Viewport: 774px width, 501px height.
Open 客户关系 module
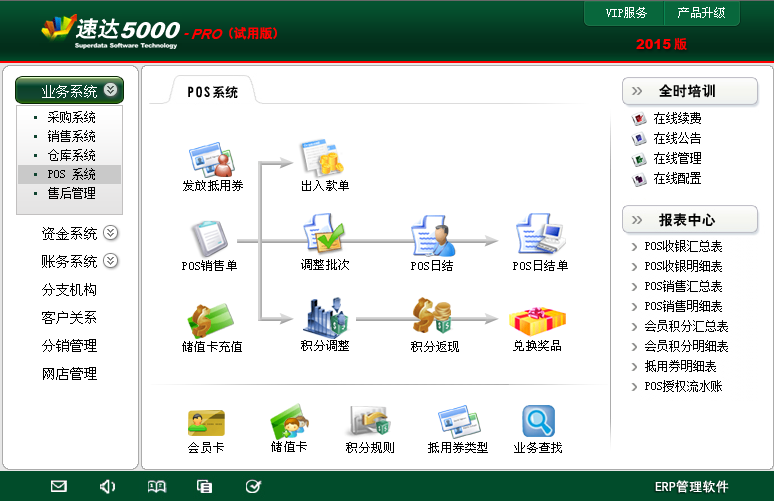click(69, 317)
